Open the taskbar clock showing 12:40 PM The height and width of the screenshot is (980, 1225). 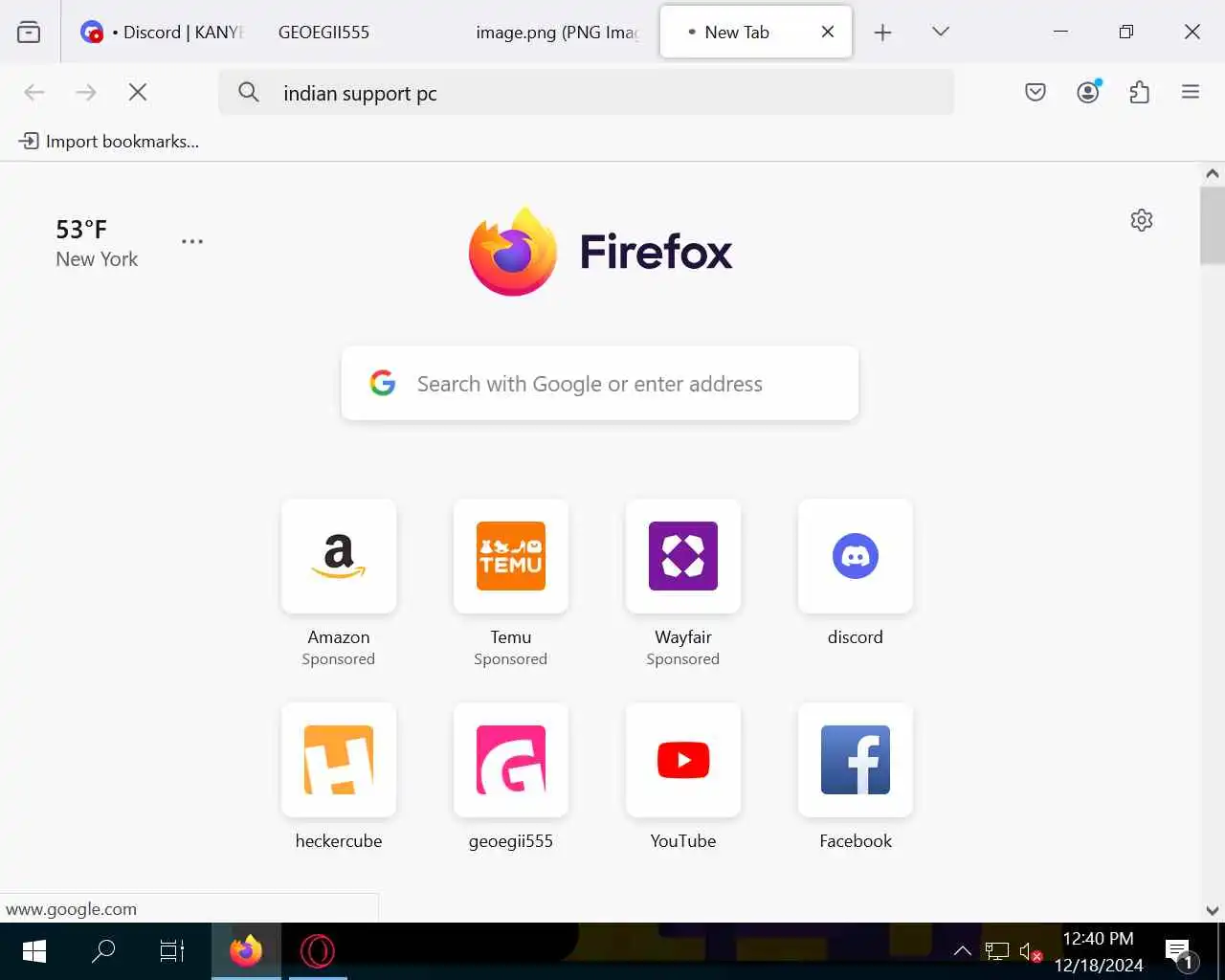click(1099, 951)
